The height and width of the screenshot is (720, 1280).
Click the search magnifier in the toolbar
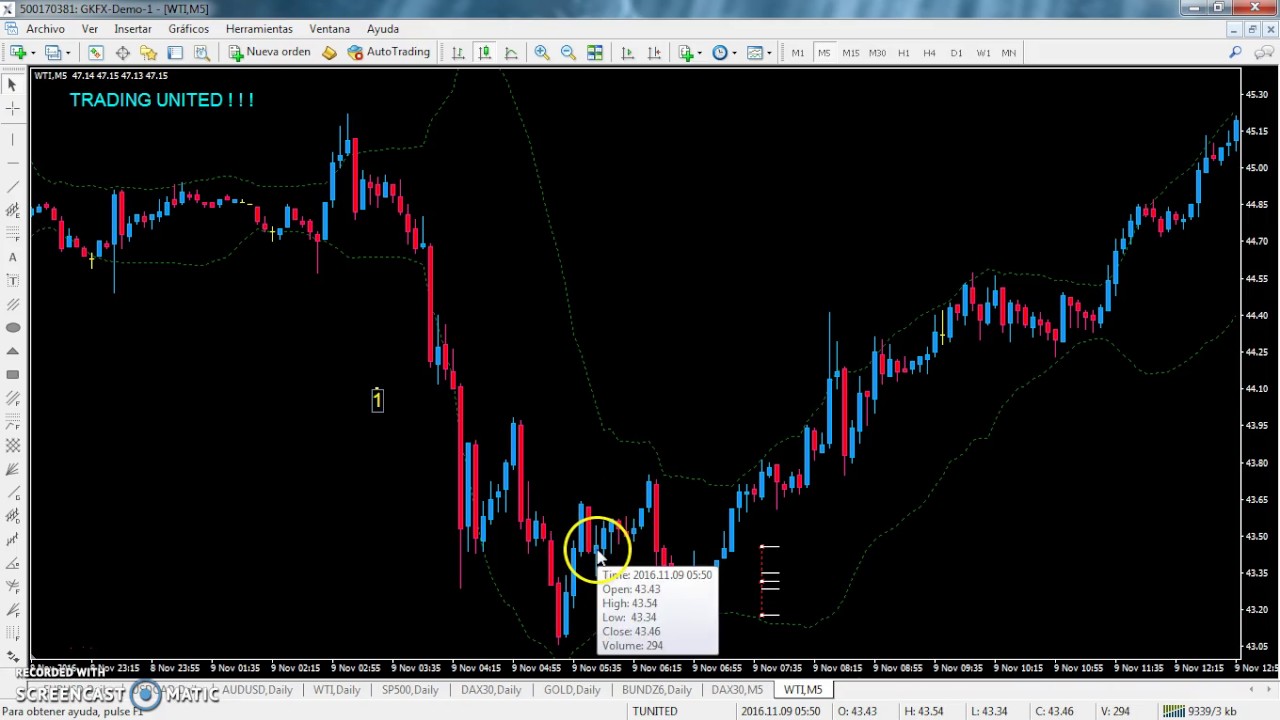point(1236,53)
